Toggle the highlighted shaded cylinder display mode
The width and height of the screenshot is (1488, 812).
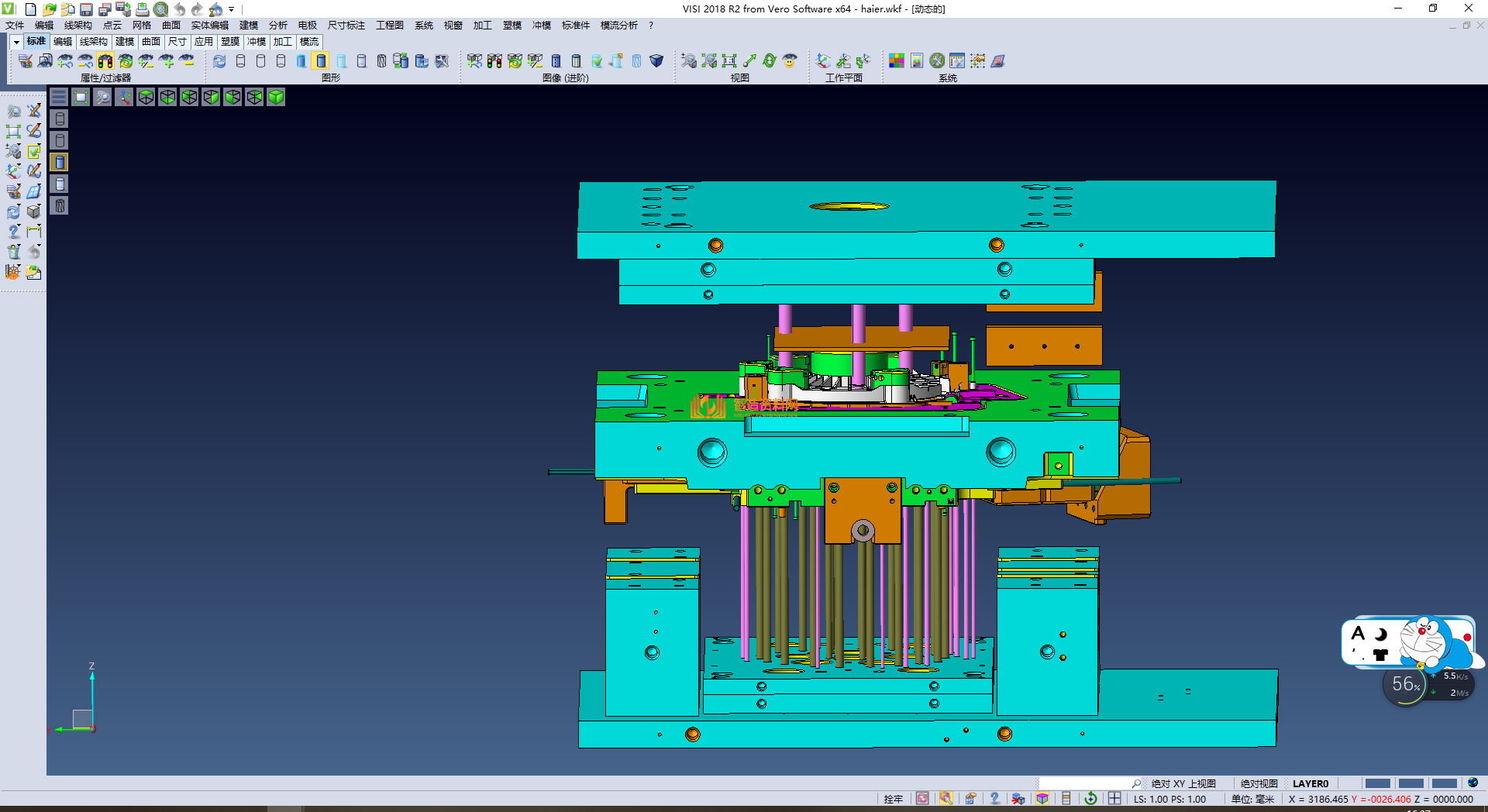pyautogui.click(x=321, y=61)
